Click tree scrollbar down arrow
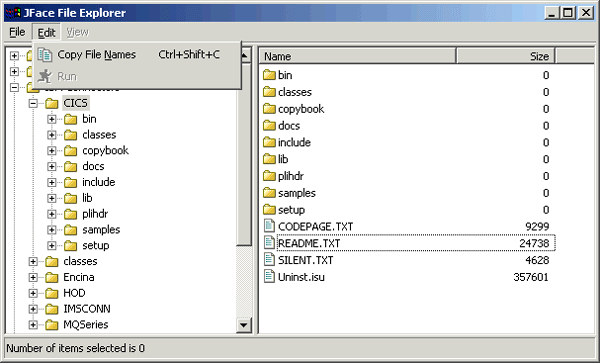This screenshot has height=363, width=600. [243, 325]
